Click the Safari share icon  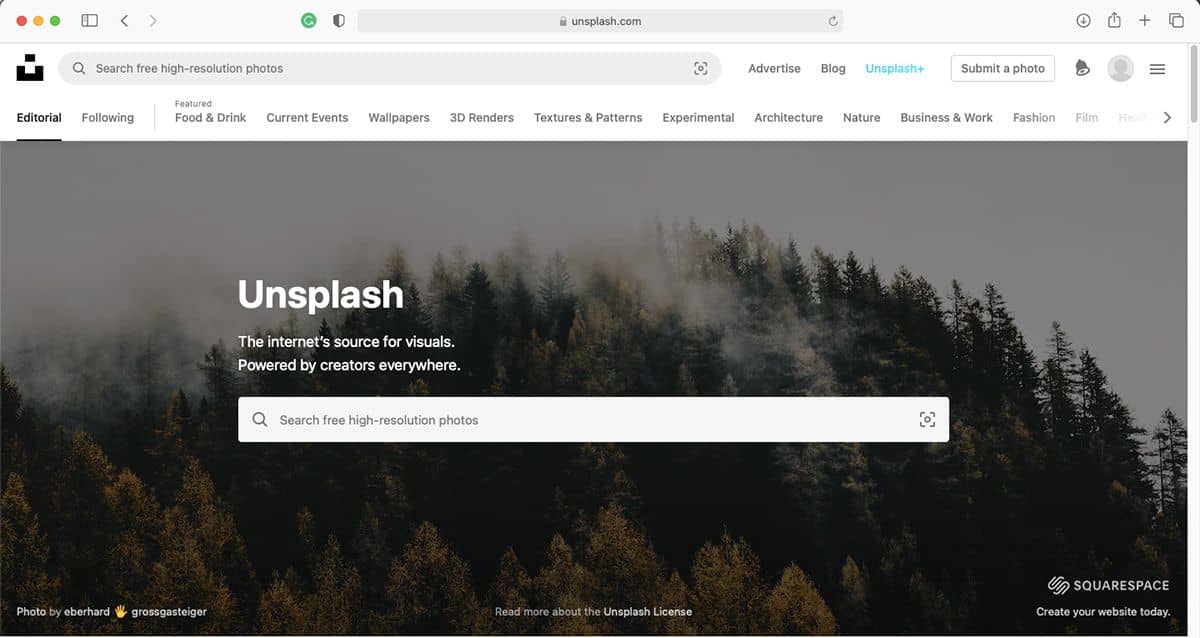[x=1114, y=20]
